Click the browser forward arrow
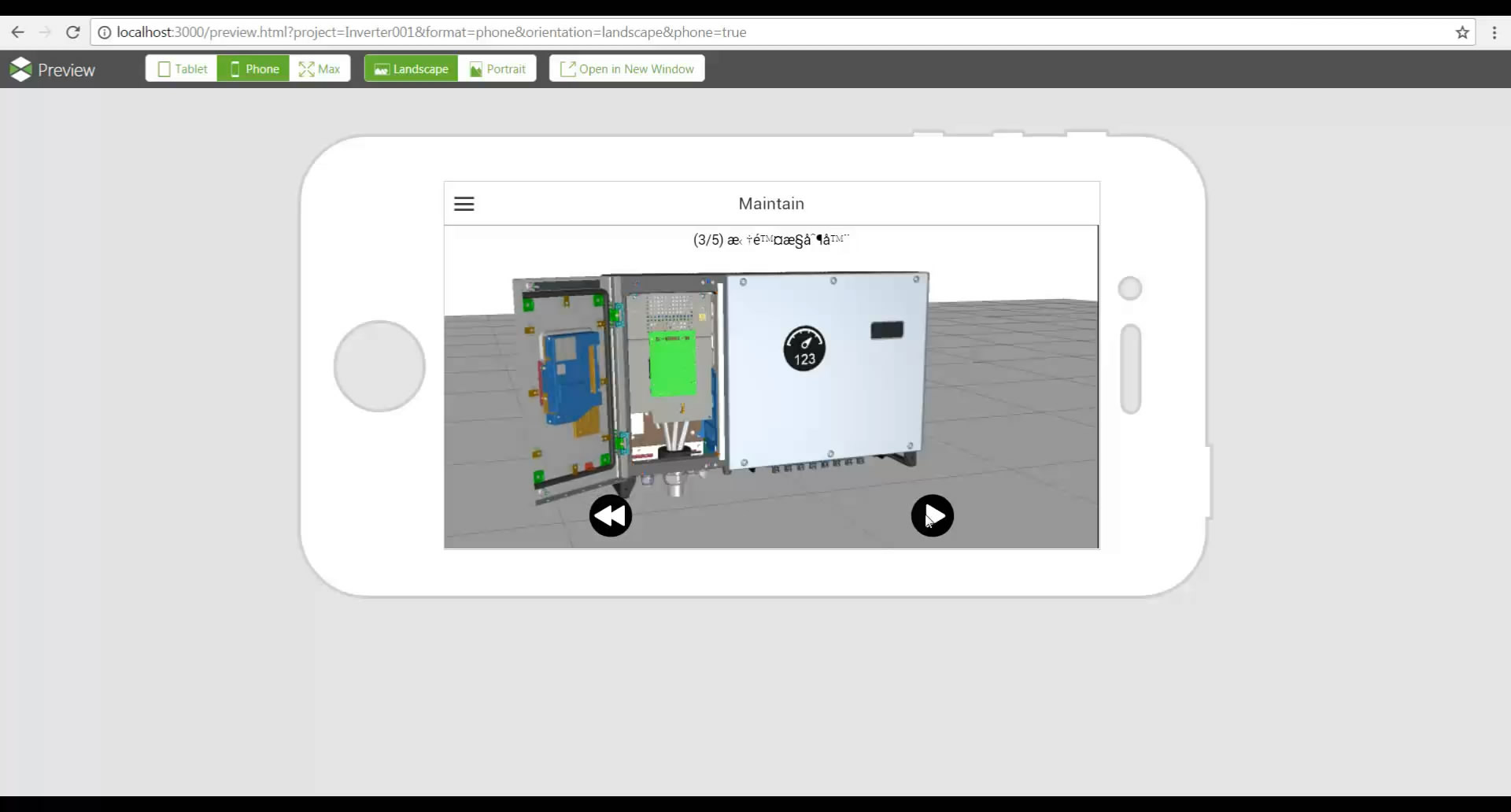Screen dimensions: 1511x812 pyautogui.click(x=45, y=32)
